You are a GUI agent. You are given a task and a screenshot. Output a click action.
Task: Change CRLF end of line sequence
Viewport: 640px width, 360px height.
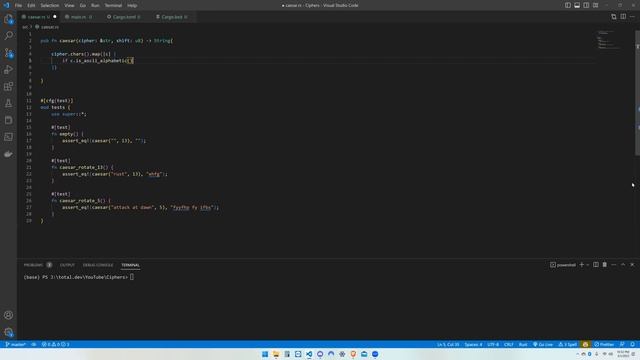click(509, 344)
